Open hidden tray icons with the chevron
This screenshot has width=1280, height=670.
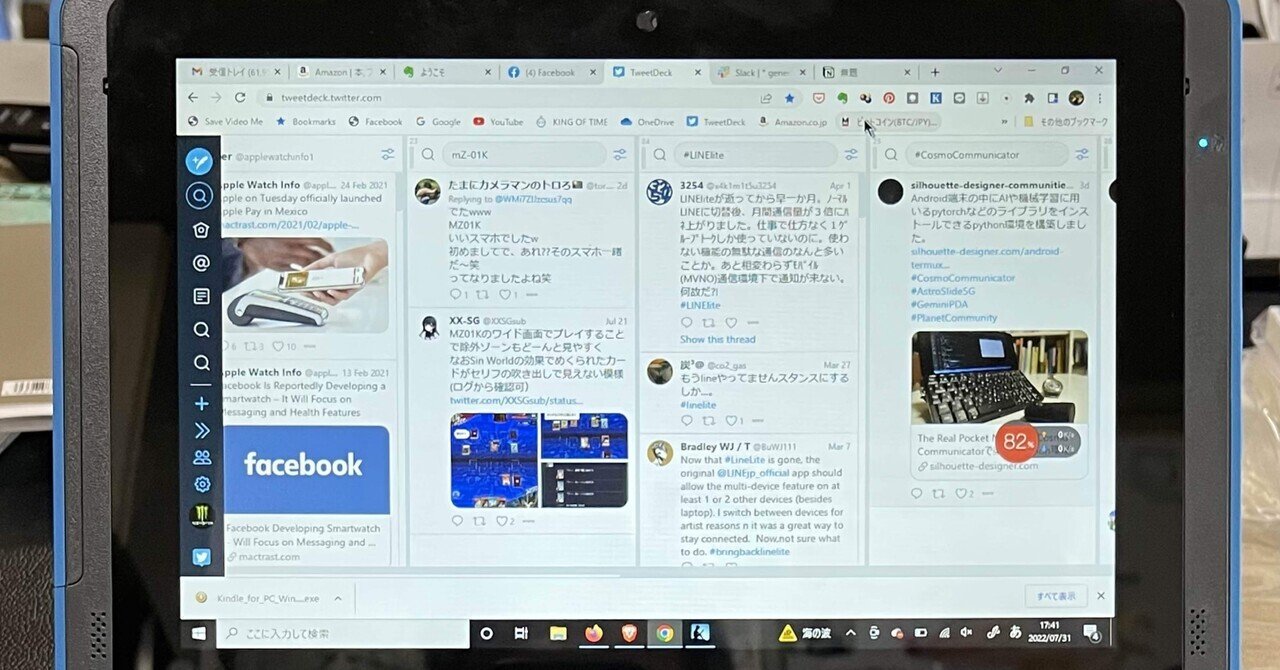(x=849, y=633)
